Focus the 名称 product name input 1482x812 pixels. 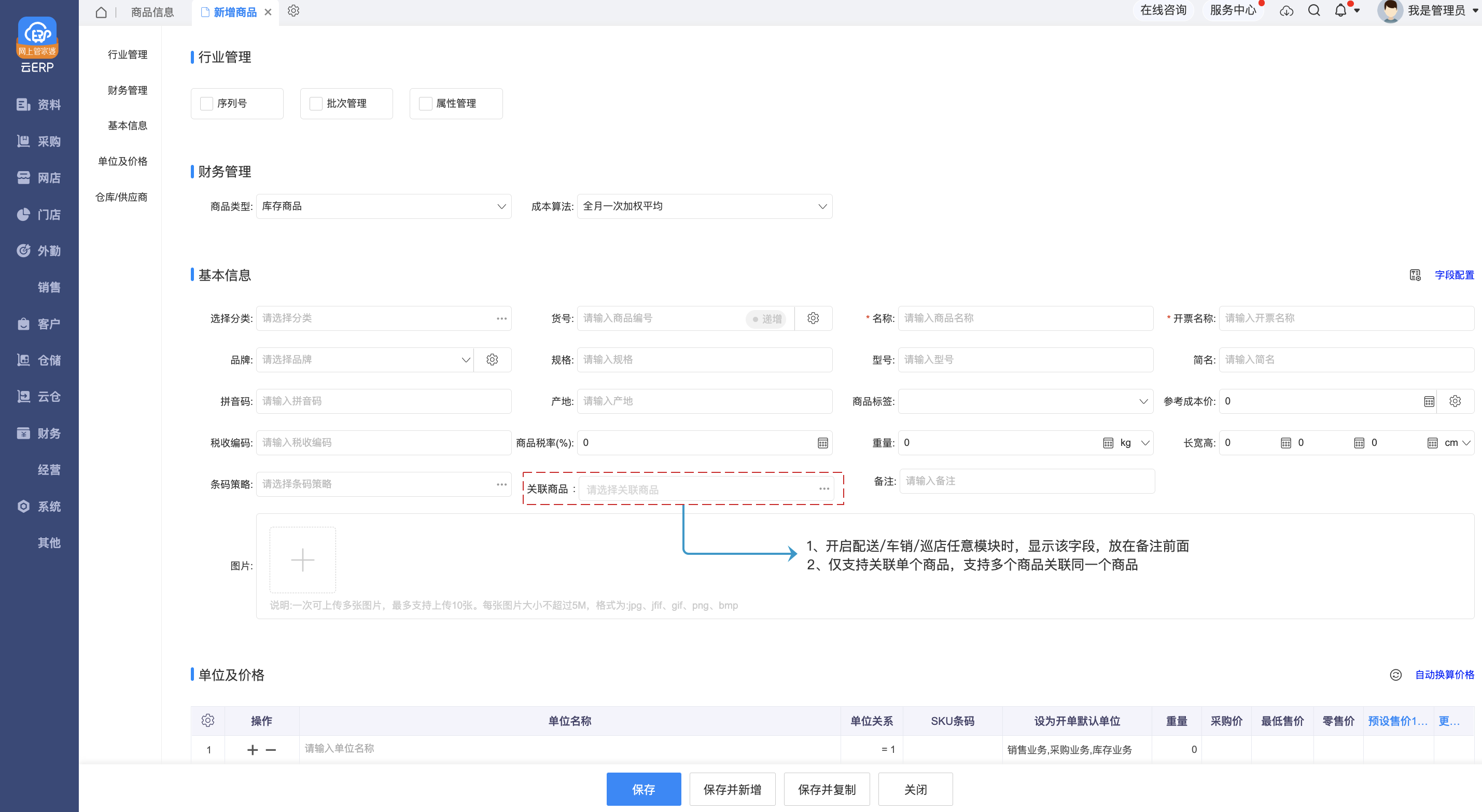[1026, 318]
